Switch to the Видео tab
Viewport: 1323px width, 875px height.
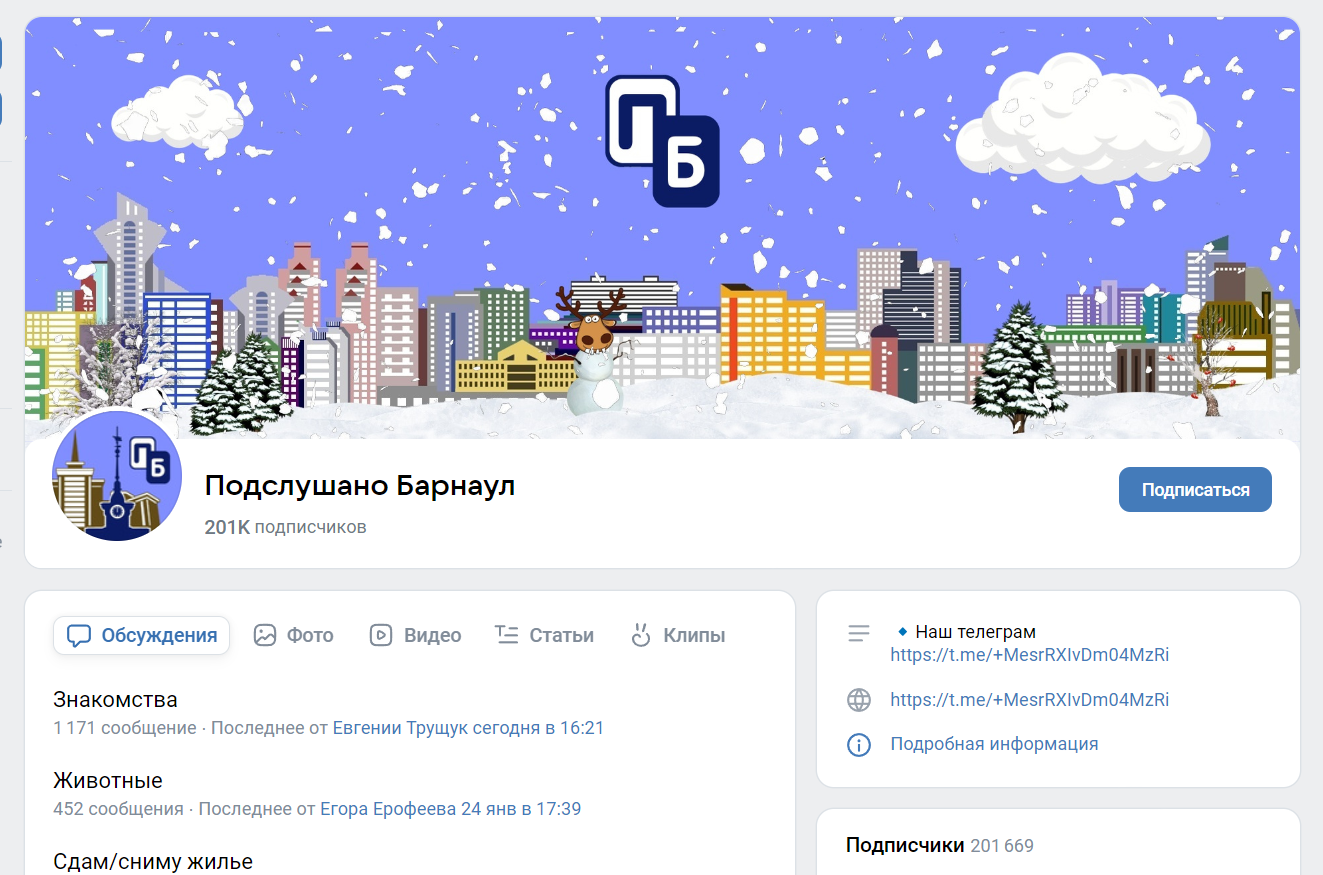click(415, 635)
